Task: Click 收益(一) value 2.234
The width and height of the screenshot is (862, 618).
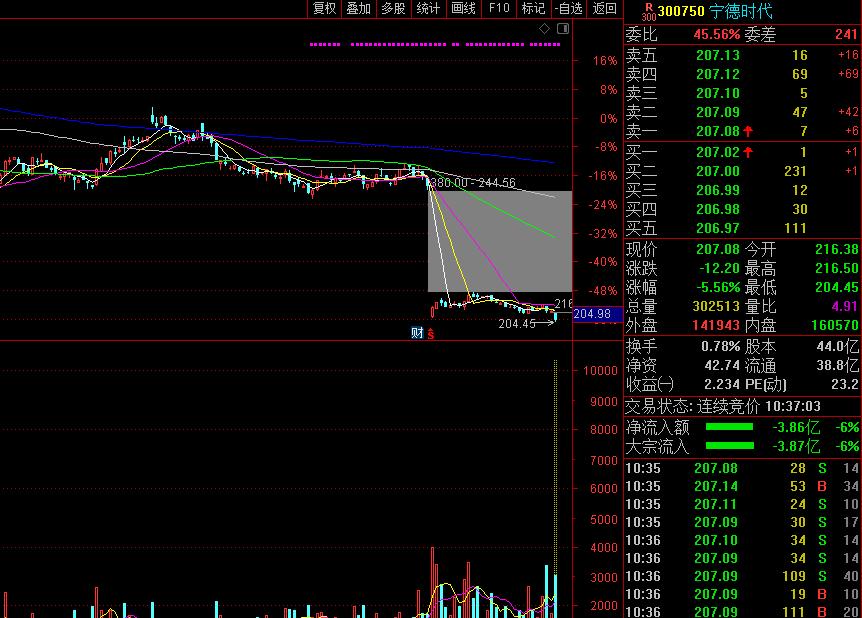Action: [722, 384]
